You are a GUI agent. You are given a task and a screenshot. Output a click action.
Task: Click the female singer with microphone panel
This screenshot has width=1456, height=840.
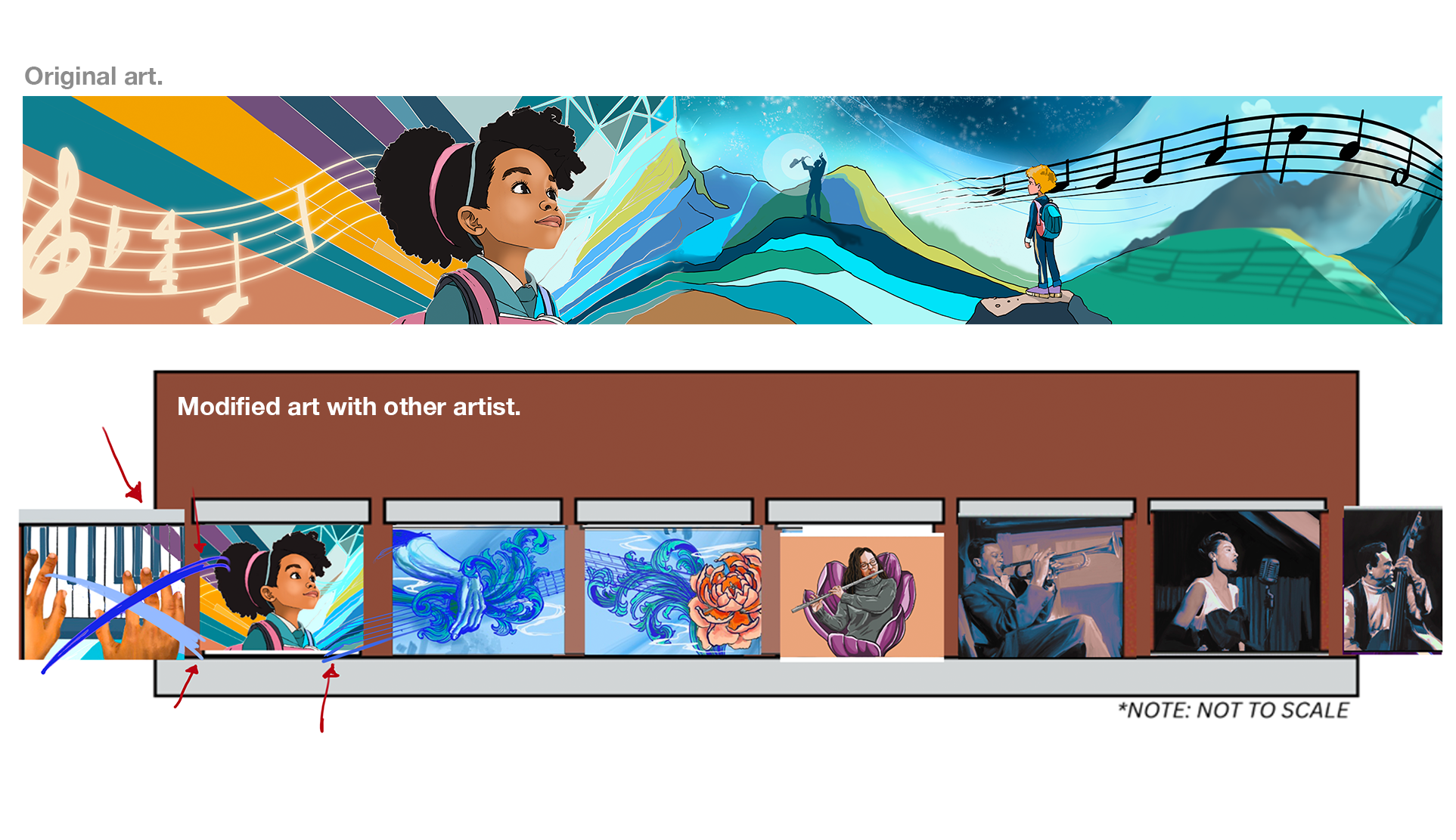coord(1236,582)
